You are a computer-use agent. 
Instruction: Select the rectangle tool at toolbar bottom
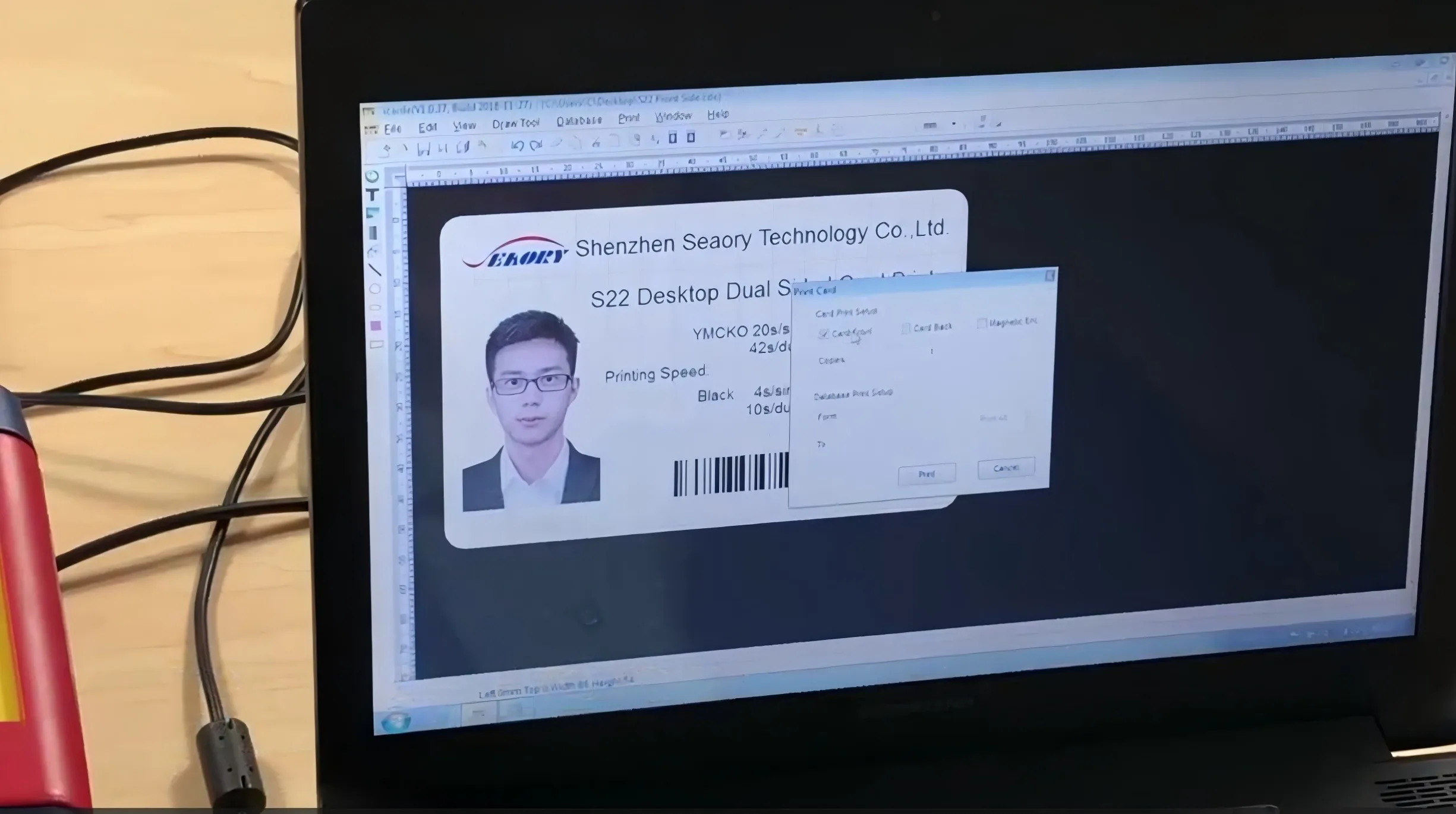[376, 345]
